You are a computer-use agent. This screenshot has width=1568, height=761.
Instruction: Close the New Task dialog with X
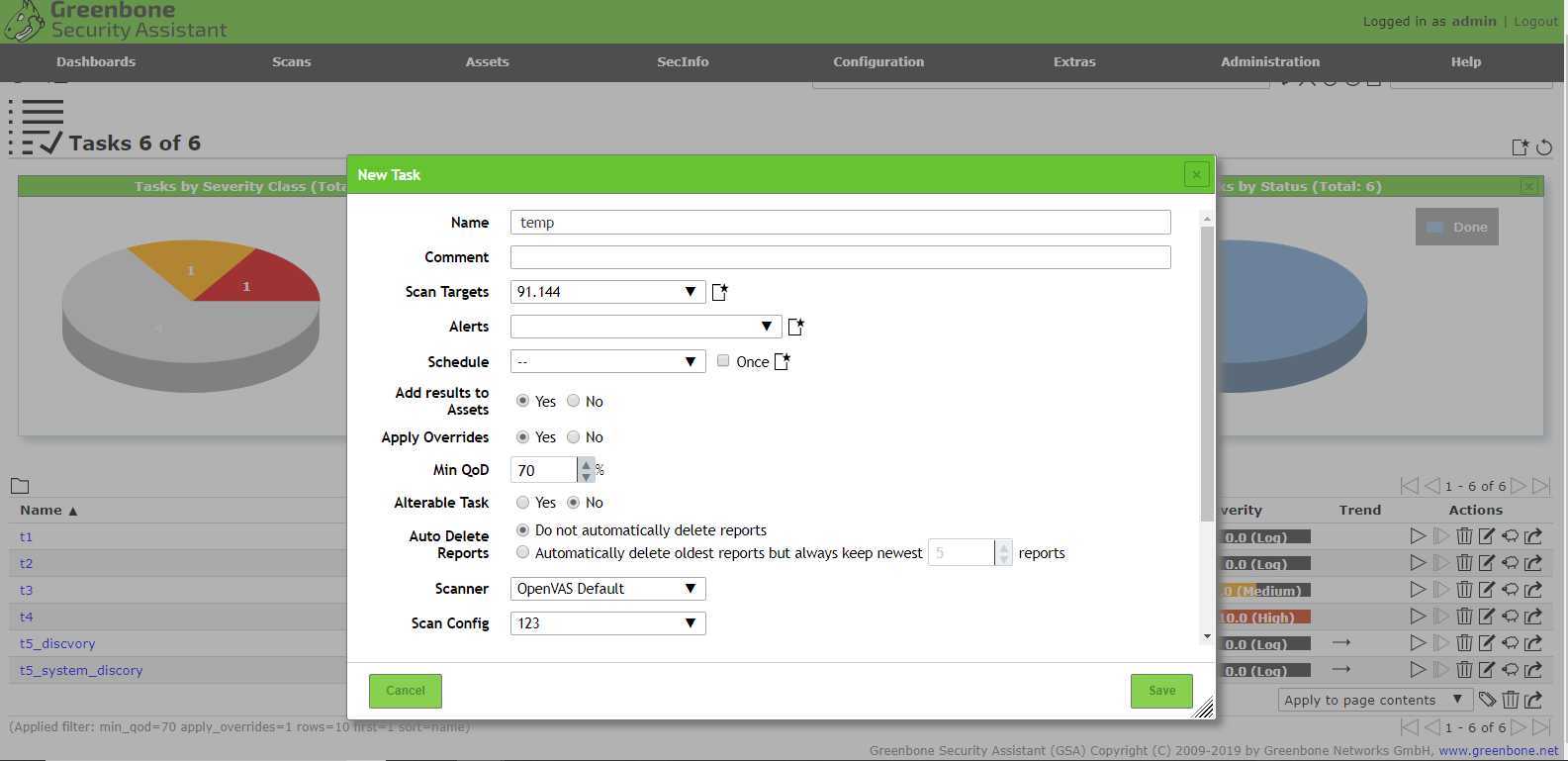coord(1196,174)
